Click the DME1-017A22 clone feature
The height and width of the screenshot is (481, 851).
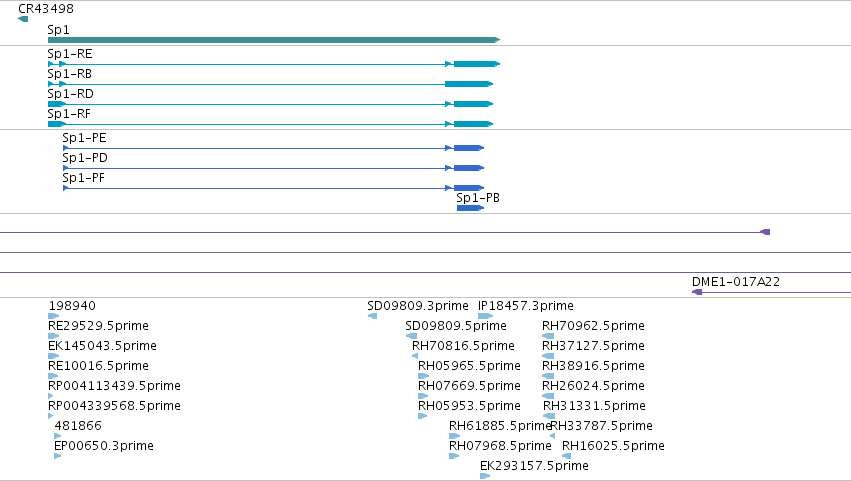tap(771, 292)
